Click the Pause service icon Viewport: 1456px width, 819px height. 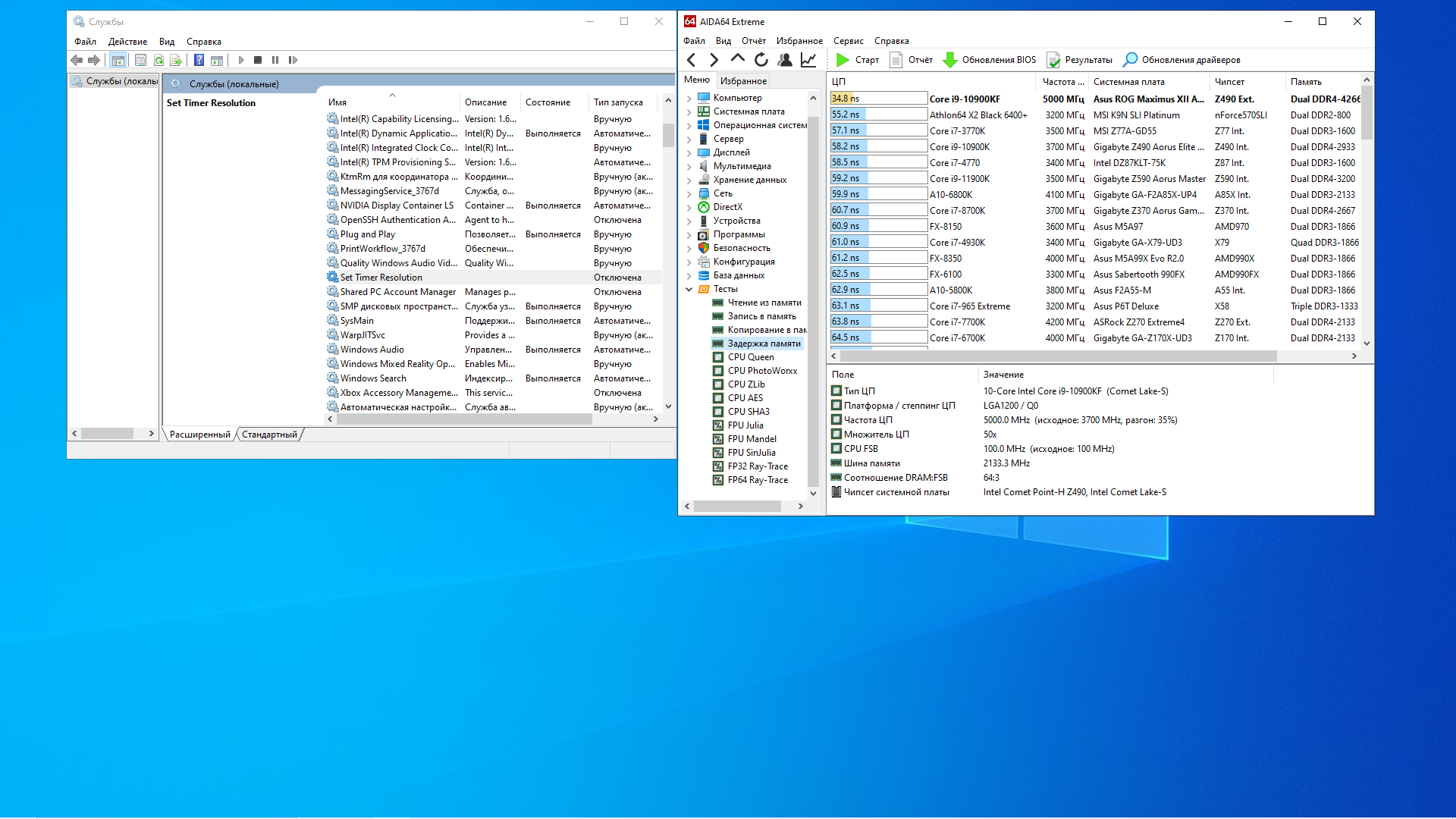[275, 60]
